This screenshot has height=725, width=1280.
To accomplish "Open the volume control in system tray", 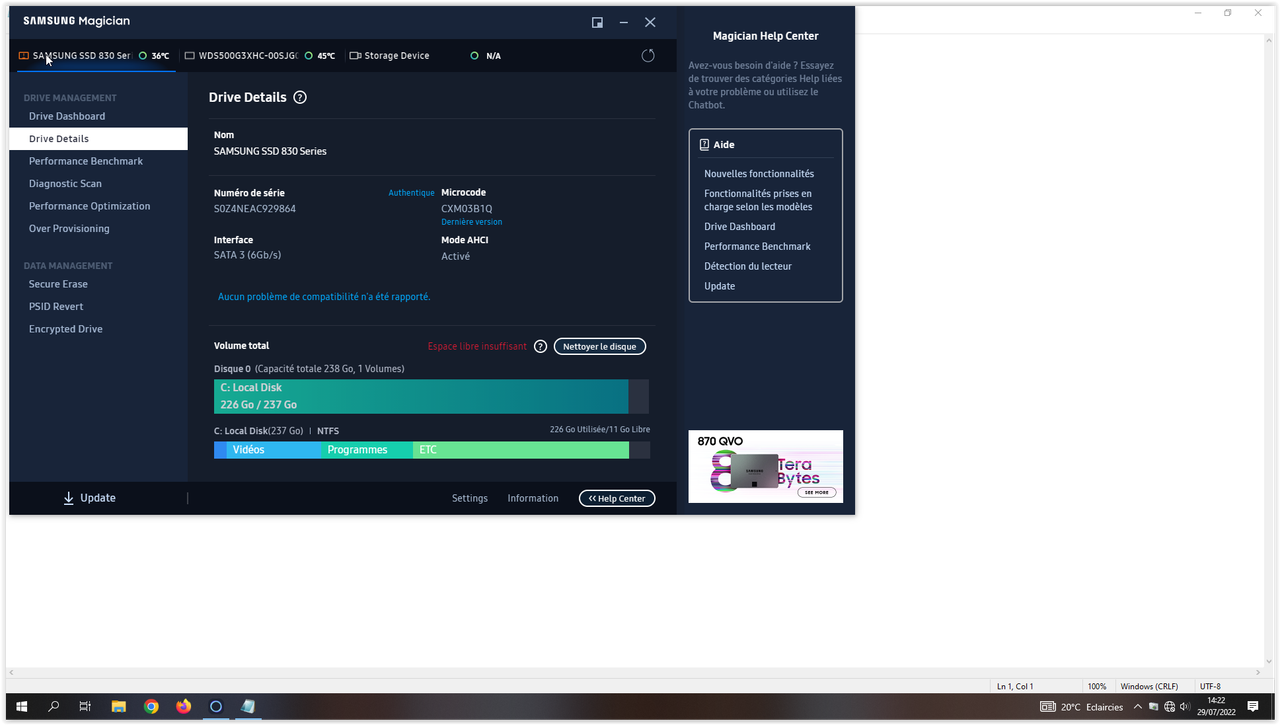I will tap(1184, 707).
